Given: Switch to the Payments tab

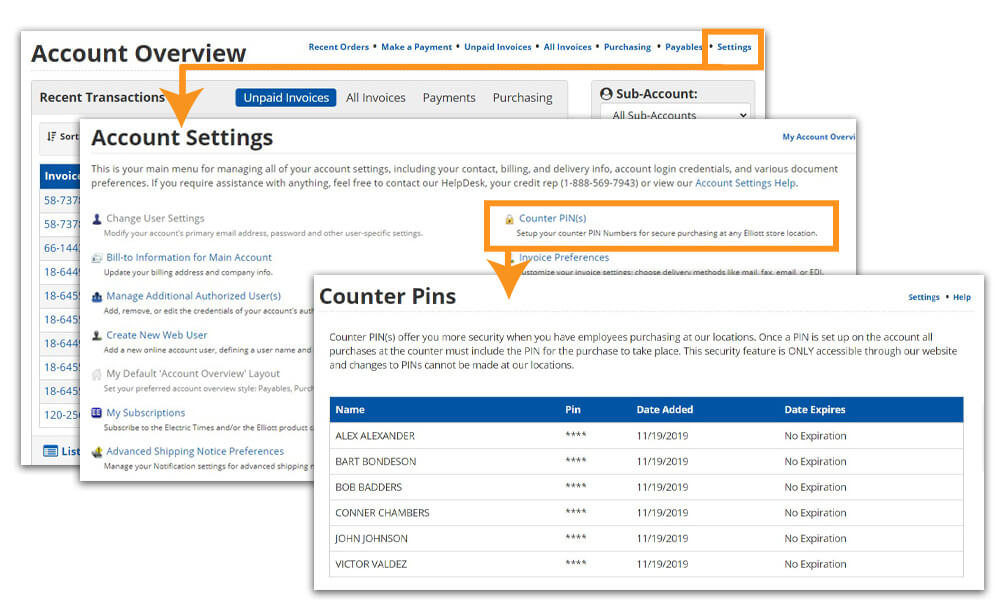Looking at the screenshot, I should pos(449,98).
